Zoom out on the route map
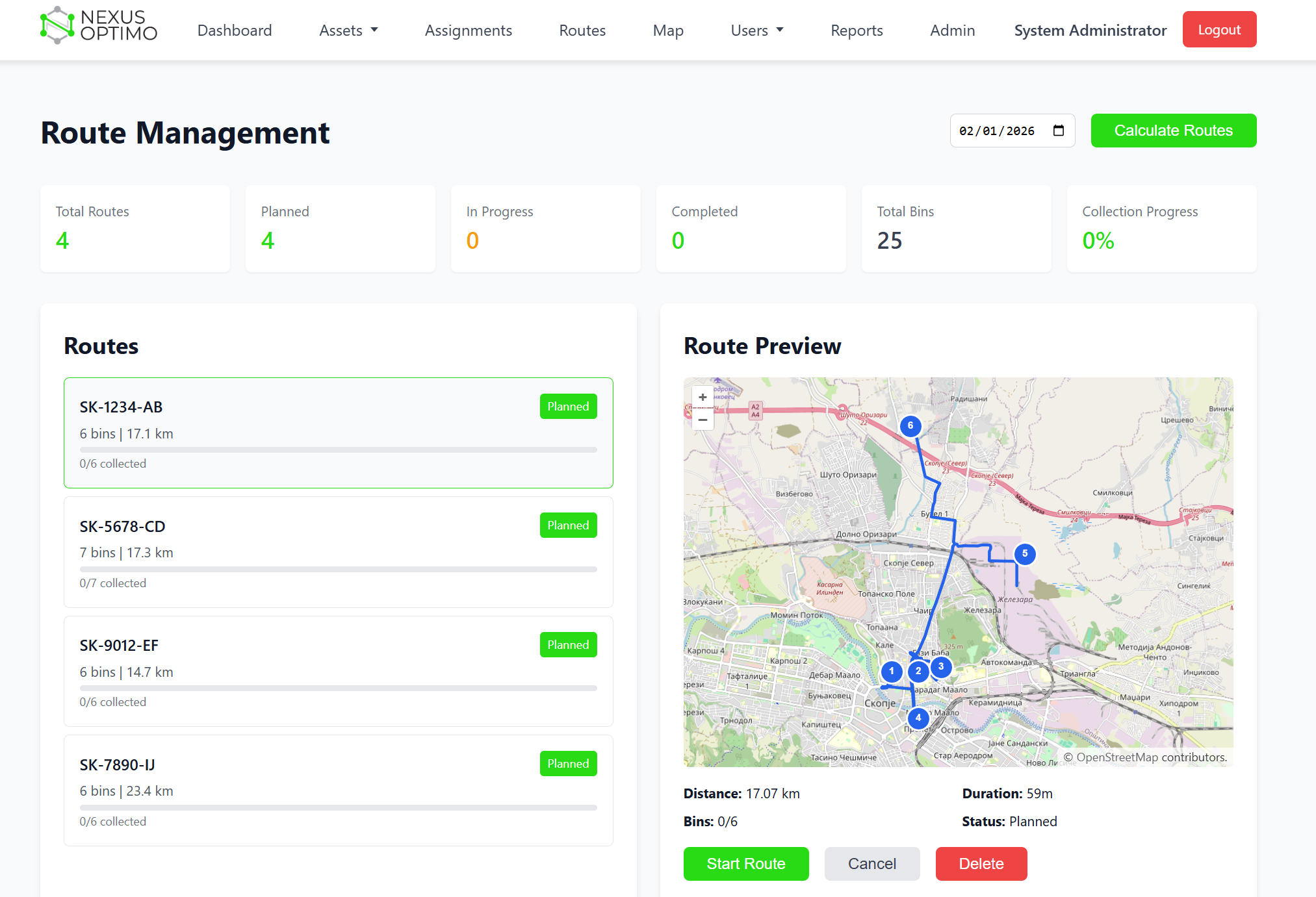Image resolution: width=1316 pixels, height=897 pixels. 703,420
